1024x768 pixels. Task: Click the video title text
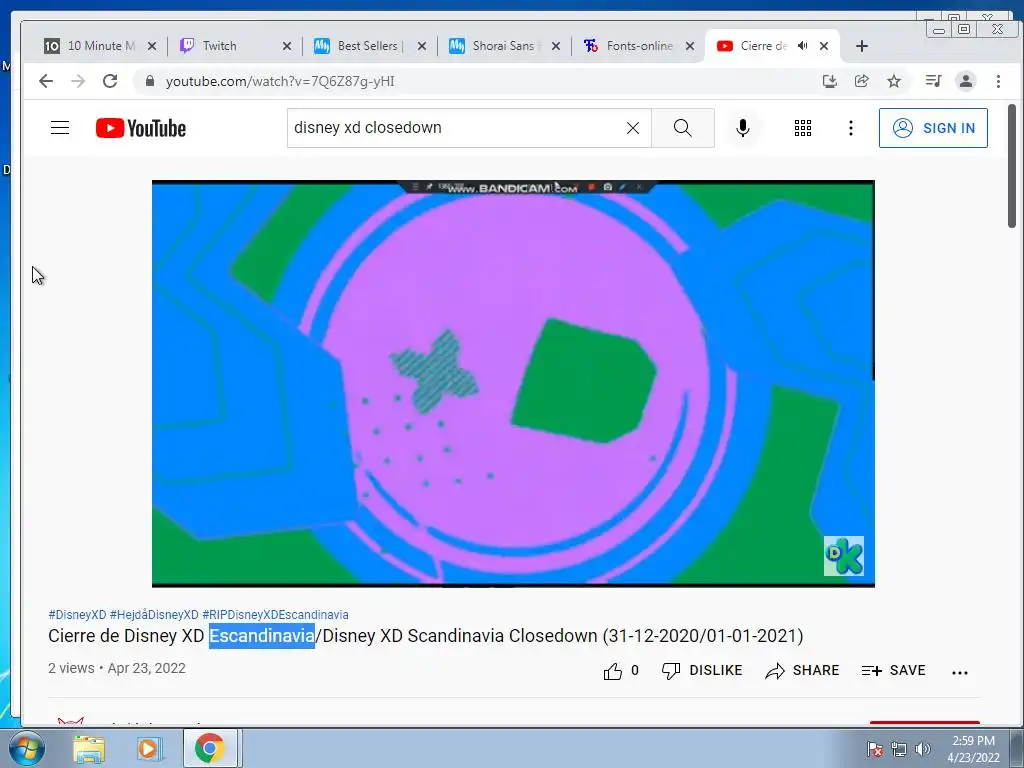click(x=426, y=635)
